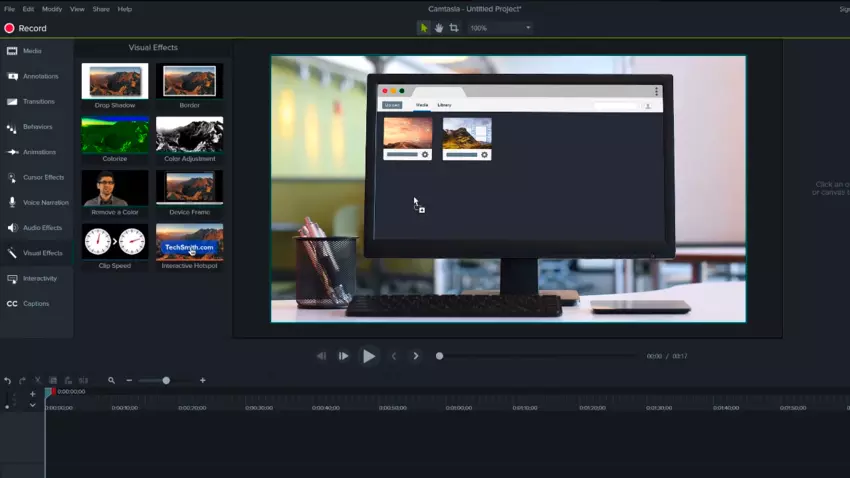Select the Drop Shadow effect thumbnail

[115, 81]
